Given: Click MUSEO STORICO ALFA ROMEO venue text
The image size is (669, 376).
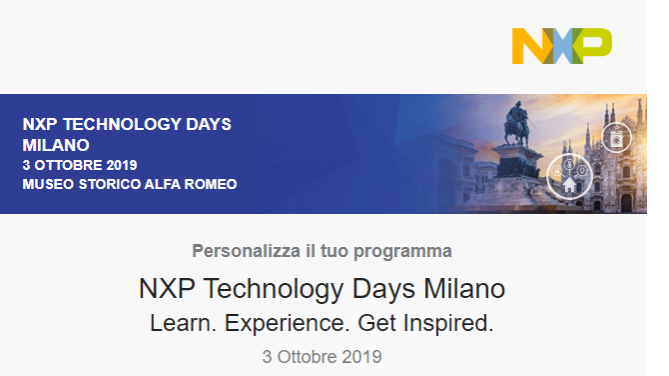Looking at the screenshot, I should click(130, 184).
